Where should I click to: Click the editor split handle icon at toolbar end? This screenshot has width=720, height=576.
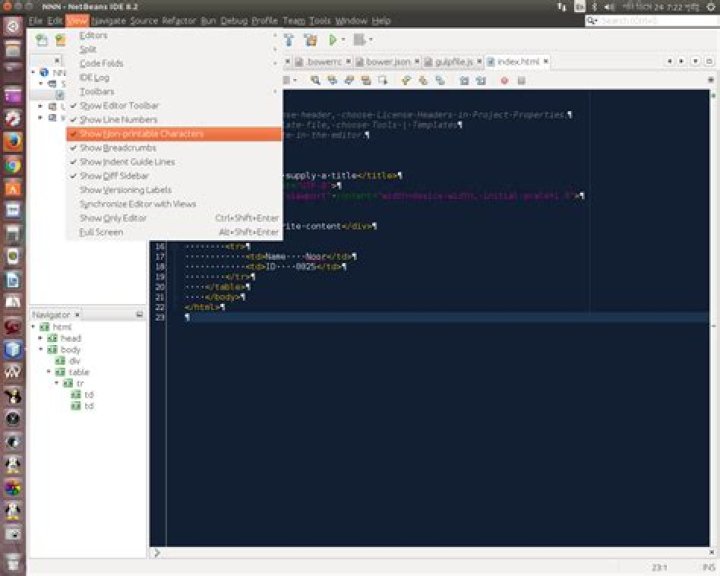point(710,80)
